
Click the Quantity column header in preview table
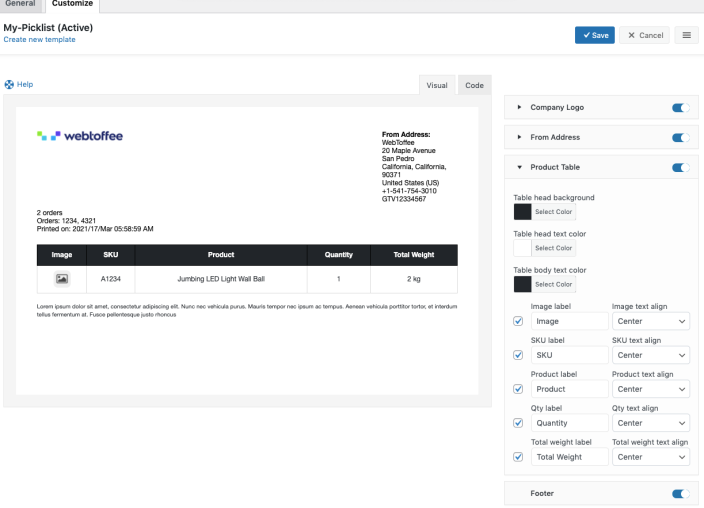tap(339, 255)
